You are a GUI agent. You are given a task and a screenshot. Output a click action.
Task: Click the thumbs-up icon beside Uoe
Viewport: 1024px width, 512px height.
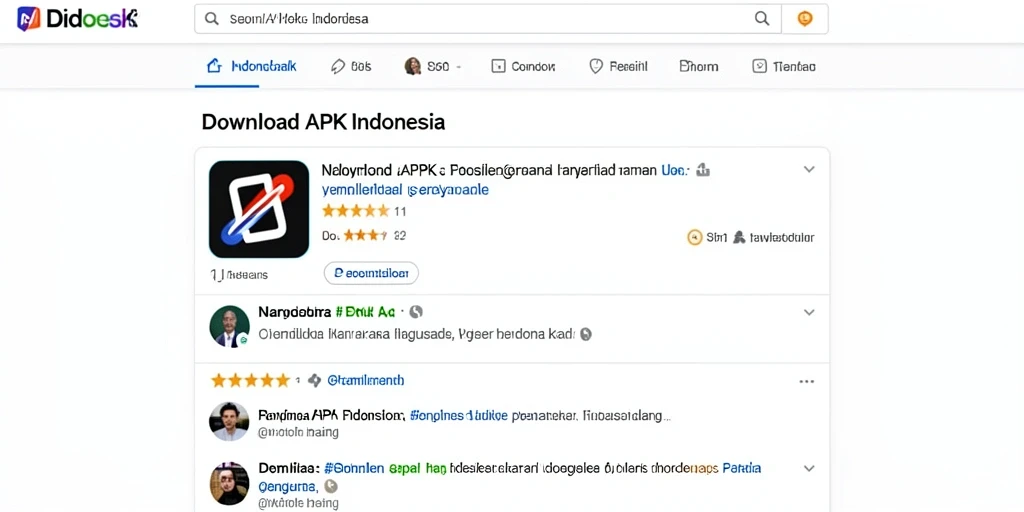[x=703, y=170]
